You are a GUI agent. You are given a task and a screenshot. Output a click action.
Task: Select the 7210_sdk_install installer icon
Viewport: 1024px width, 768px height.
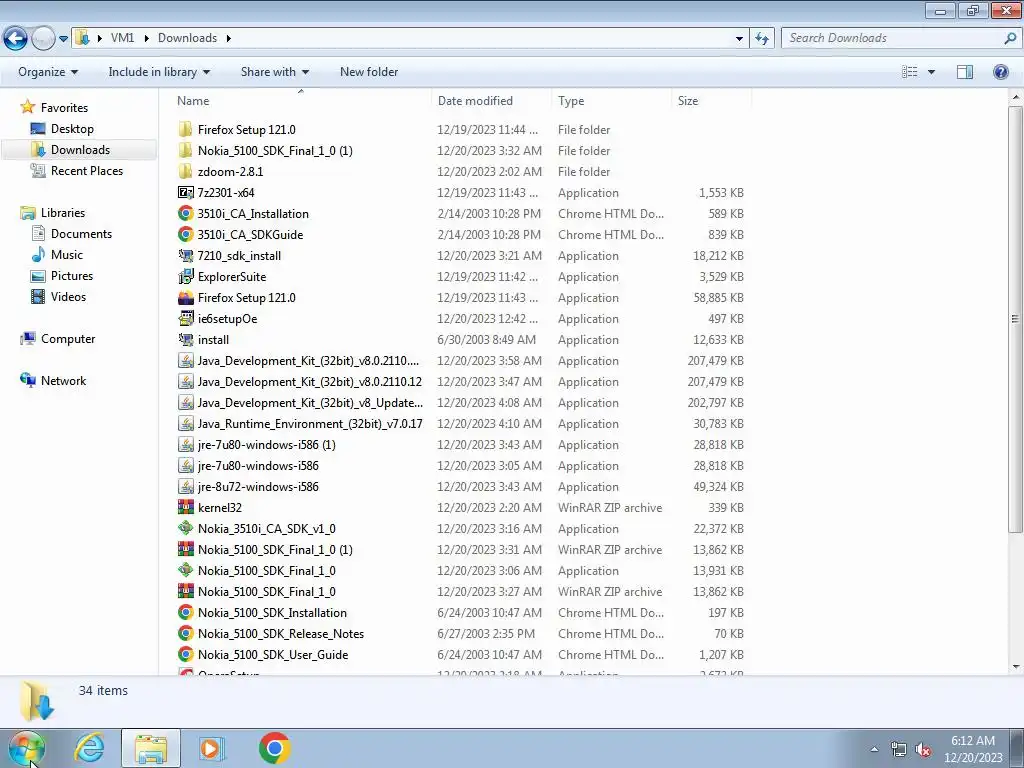(x=185, y=255)
